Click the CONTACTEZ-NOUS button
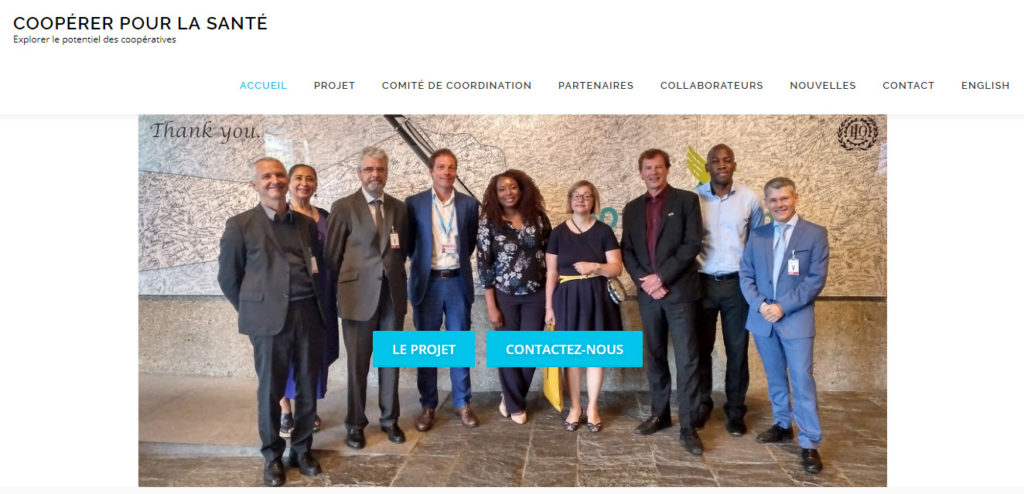This screenshot has height=494, width=1024. pyautogui.click(x=564, y=349)
